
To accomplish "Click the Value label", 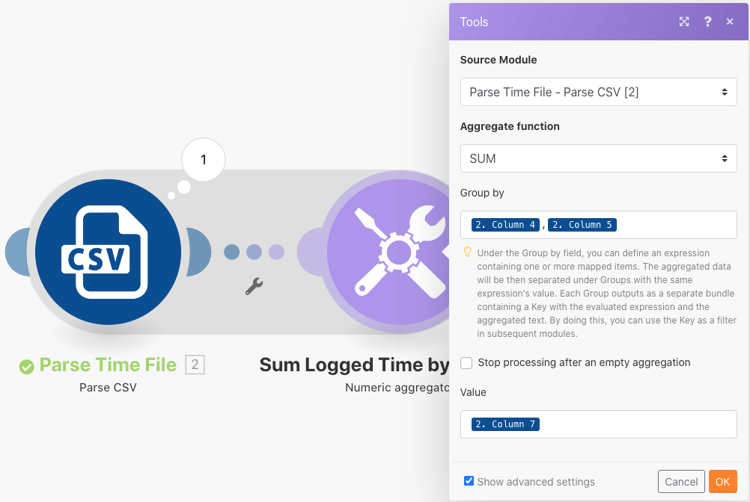I will pos(473,393).
